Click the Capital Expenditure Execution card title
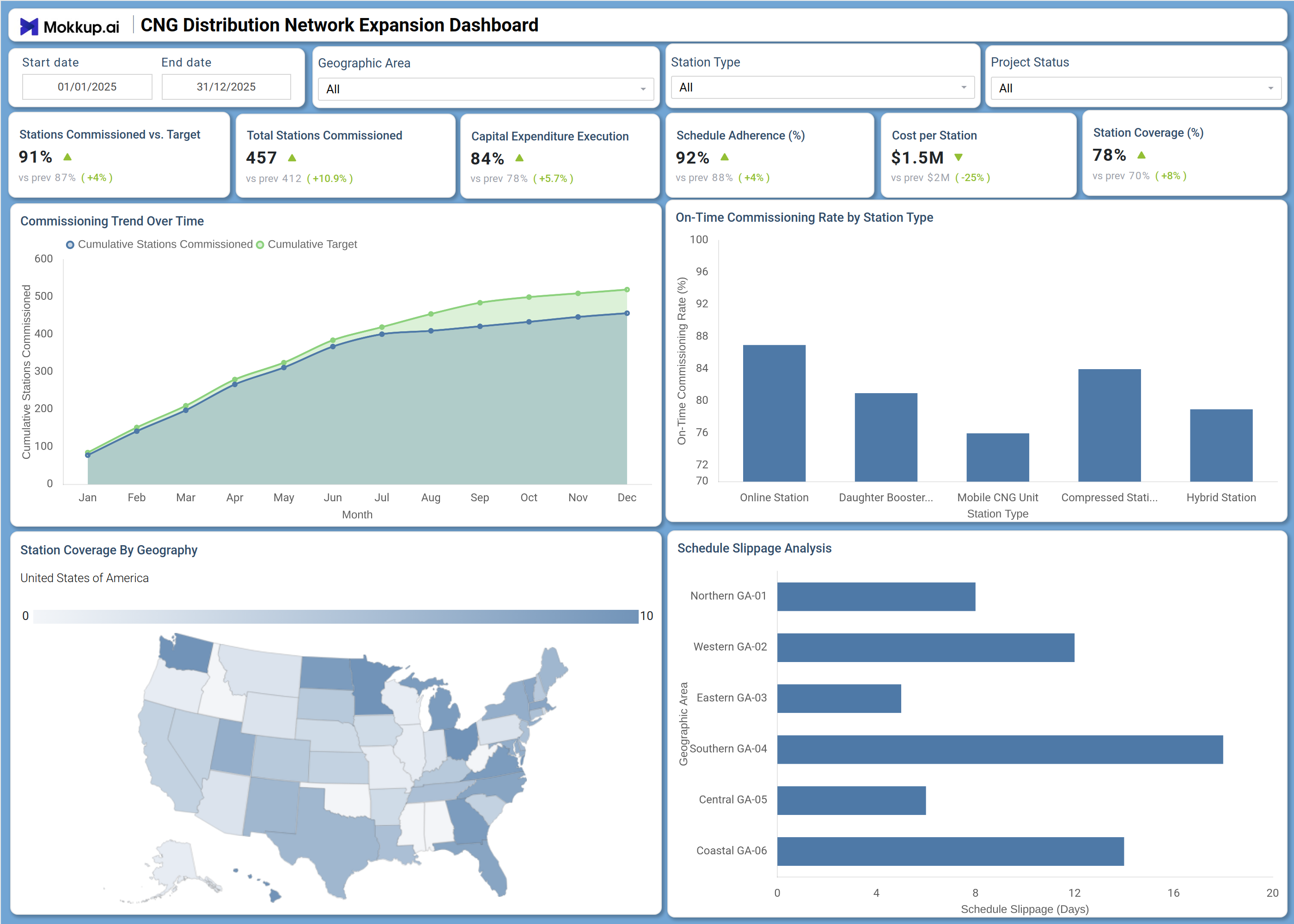Screen dimensions: 1294x924 point(549,137)
